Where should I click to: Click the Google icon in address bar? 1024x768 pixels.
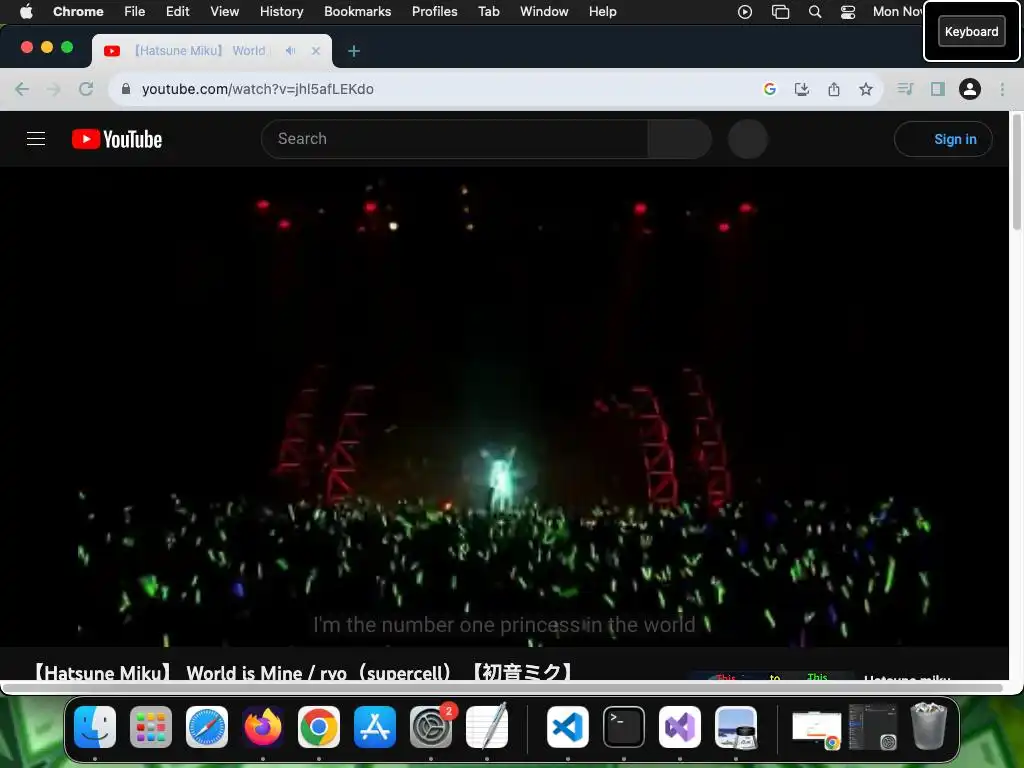770,89
